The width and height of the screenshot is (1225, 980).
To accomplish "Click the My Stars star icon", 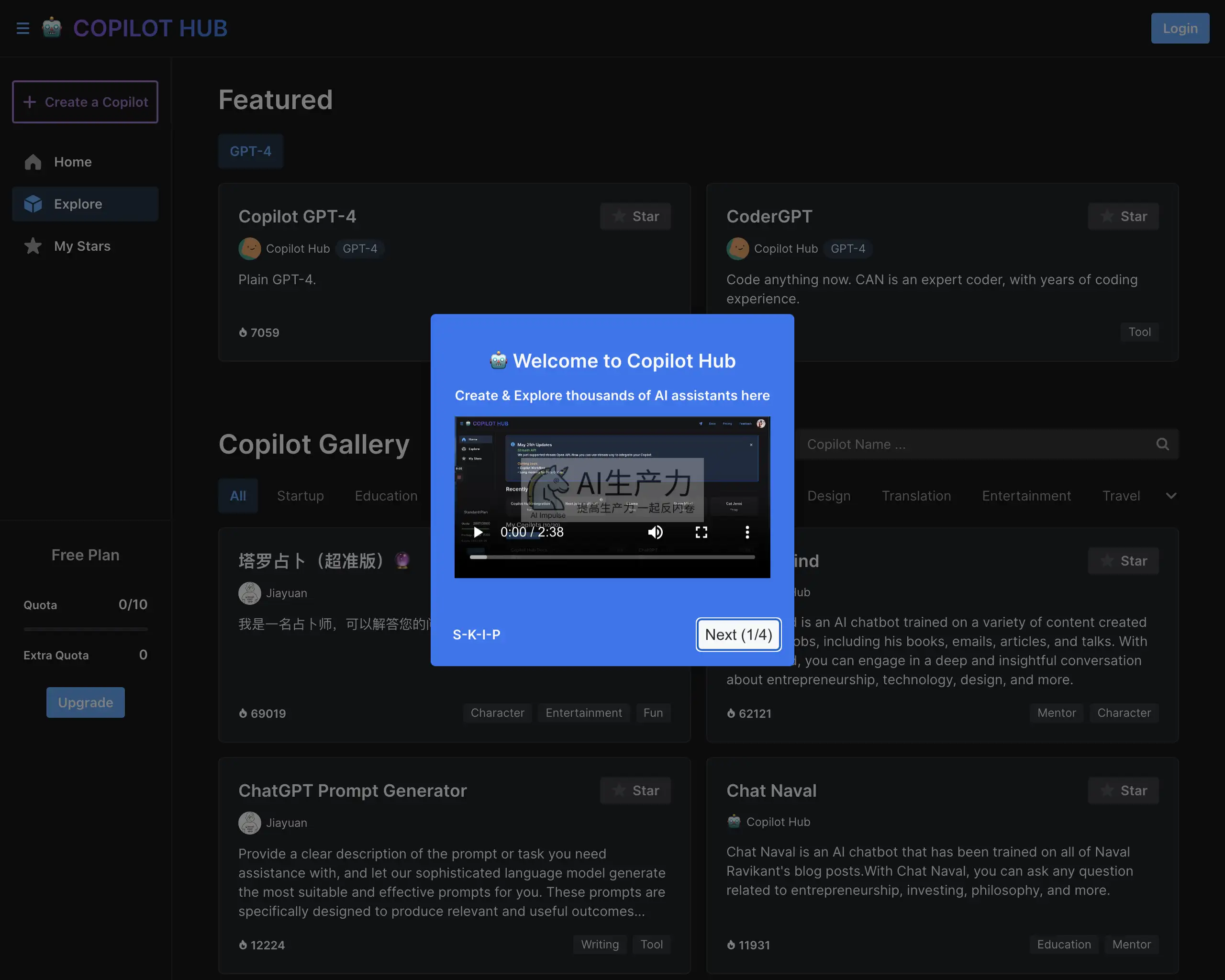I will pos(33,246).
